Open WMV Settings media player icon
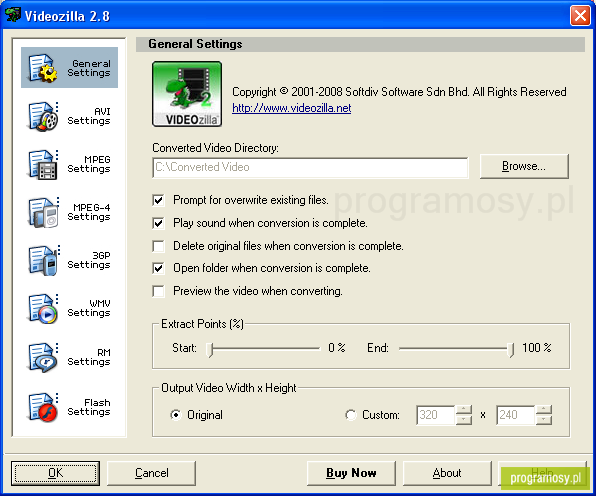 point(43,309)
